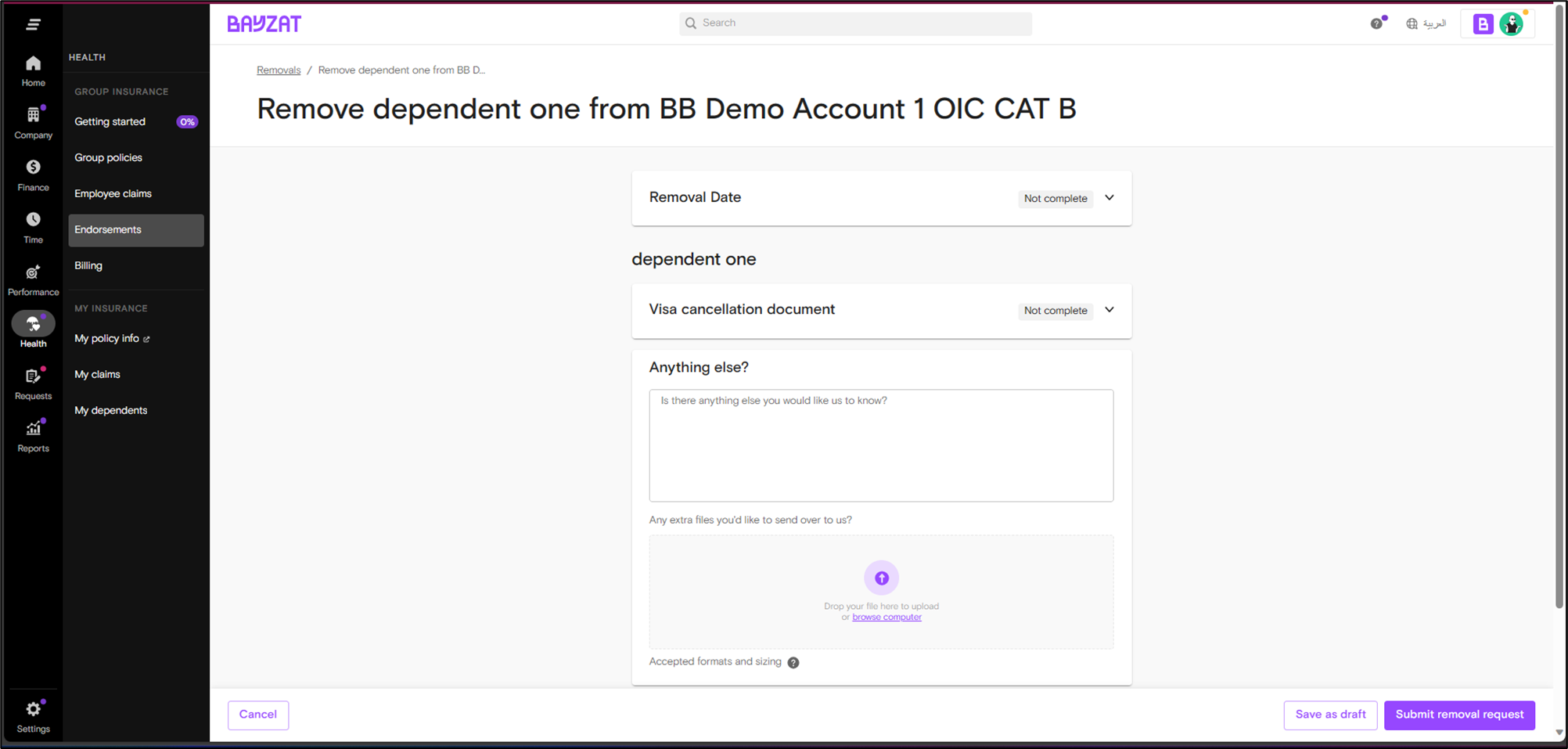The width and height of the screenshot is (1568, 749).
Task: Go to Company module icon
Action: 33,116
